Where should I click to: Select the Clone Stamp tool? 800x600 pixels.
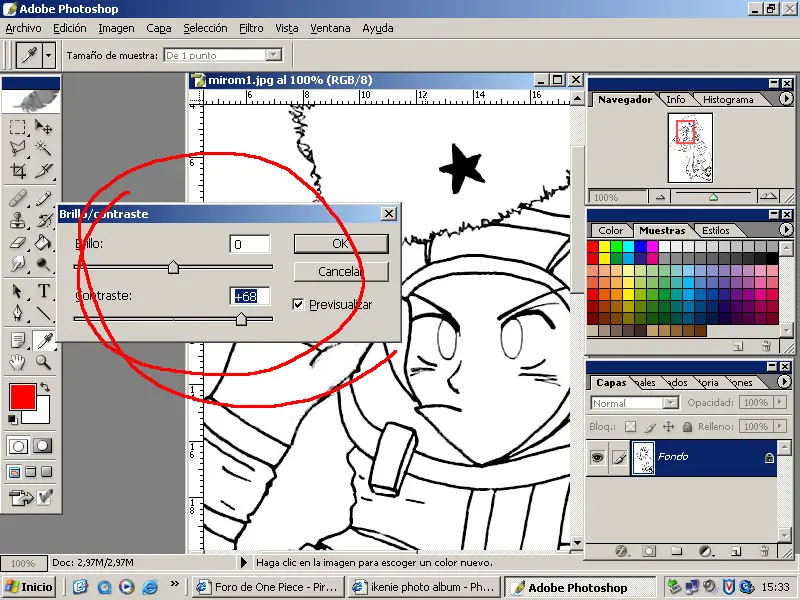point(17,220)
